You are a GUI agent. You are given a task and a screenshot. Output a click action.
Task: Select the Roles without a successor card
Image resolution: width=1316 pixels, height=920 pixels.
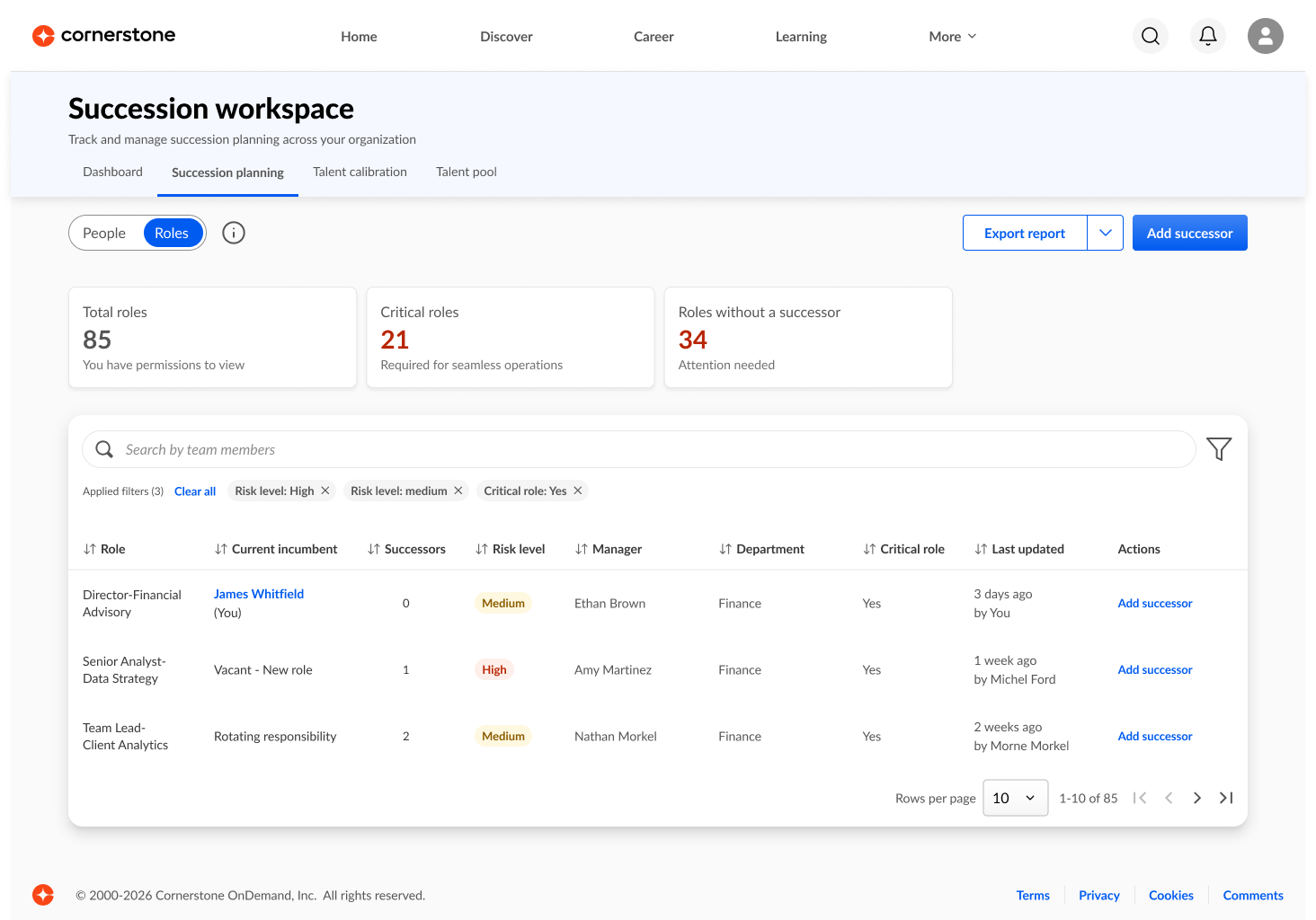pos(808,338)
